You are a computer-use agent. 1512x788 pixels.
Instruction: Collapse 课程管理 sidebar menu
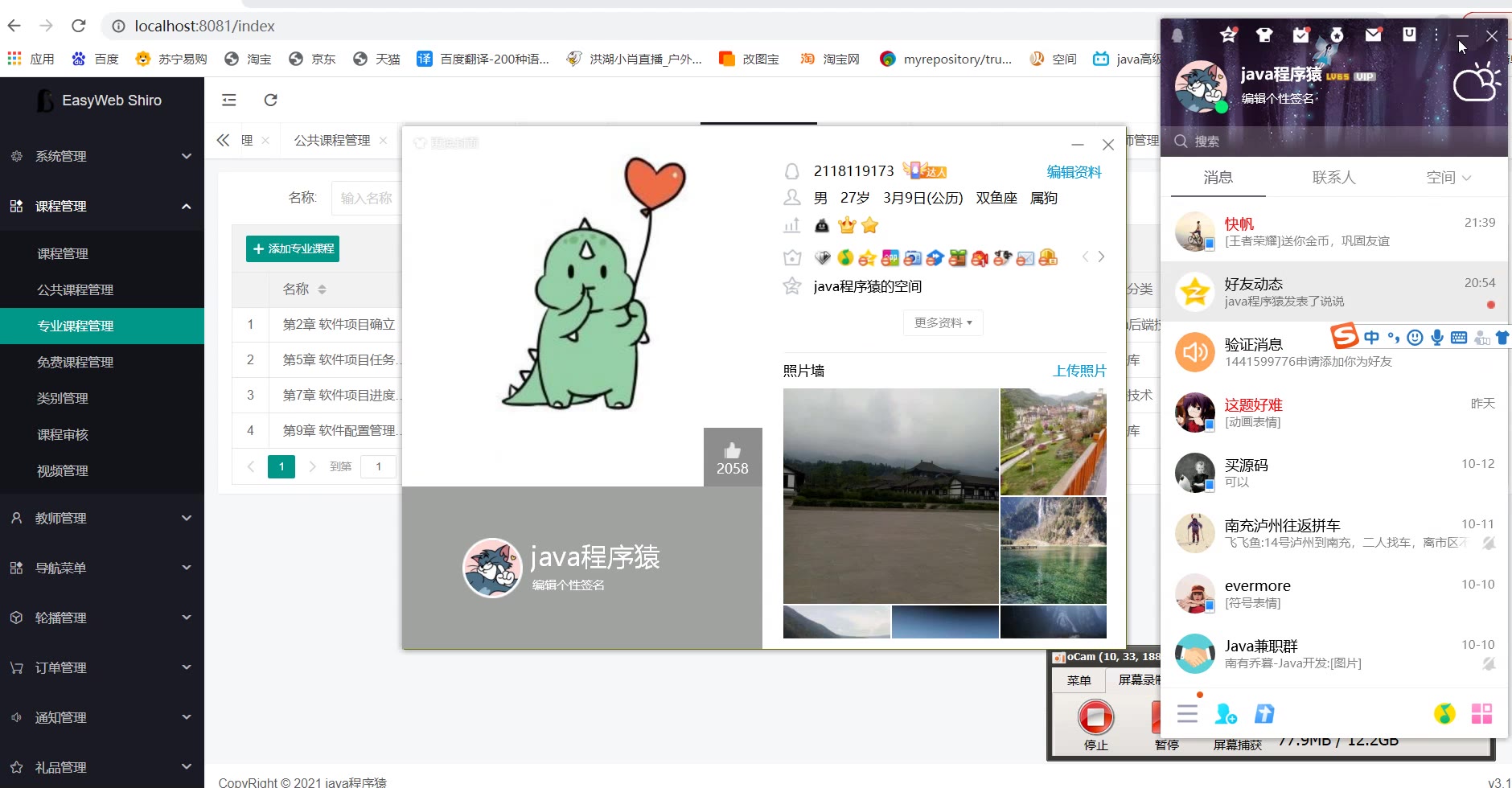(x=102, y=206)
